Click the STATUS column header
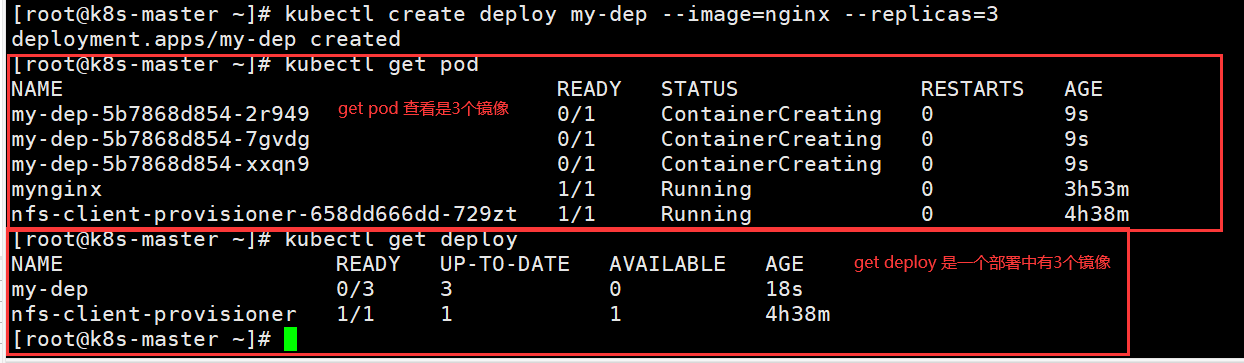The height and width of the screenshot is (363, 1244). 699,89
